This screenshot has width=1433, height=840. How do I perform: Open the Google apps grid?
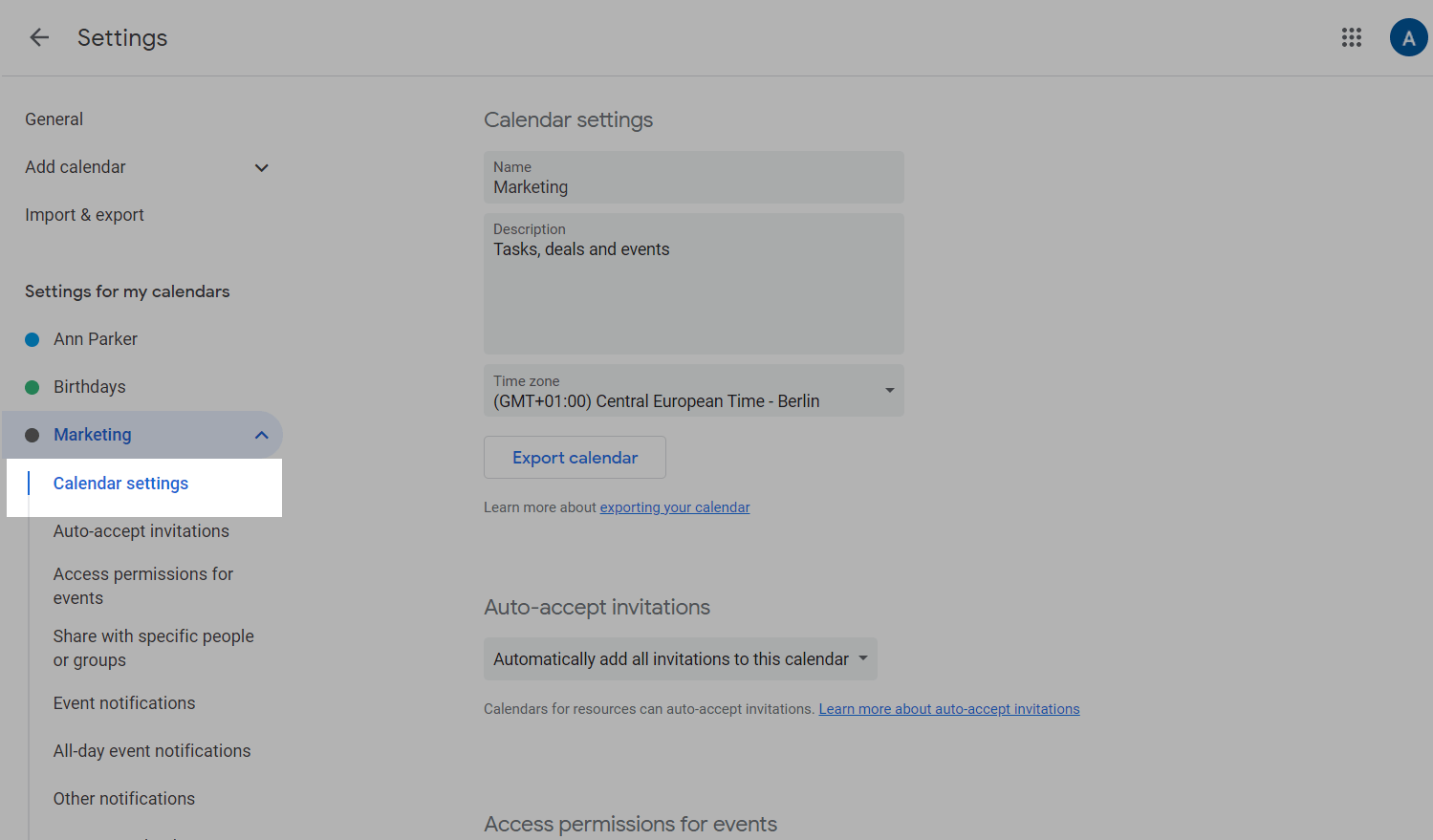(x=1351, y=37)
